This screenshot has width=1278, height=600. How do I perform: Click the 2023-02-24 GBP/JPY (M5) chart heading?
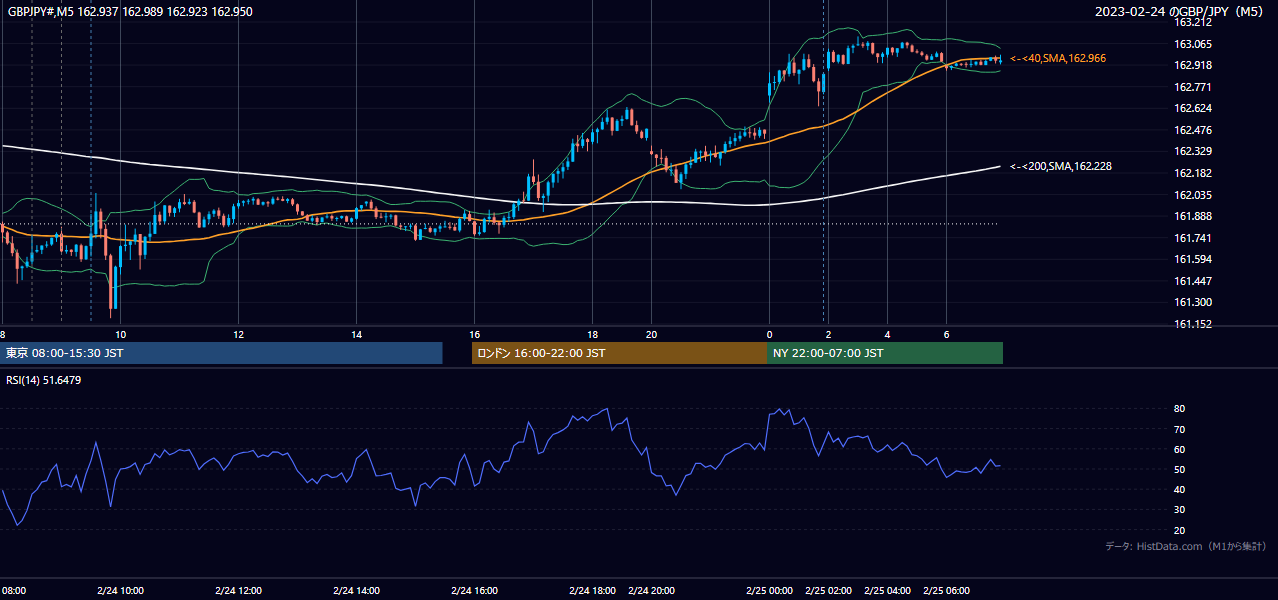(1180, 12)
